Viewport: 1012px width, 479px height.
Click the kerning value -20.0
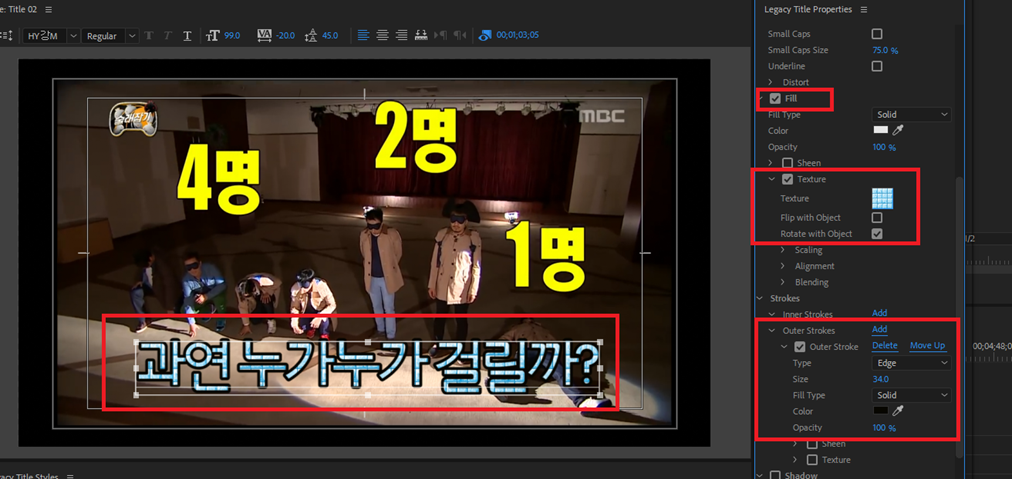pos(285,36)
